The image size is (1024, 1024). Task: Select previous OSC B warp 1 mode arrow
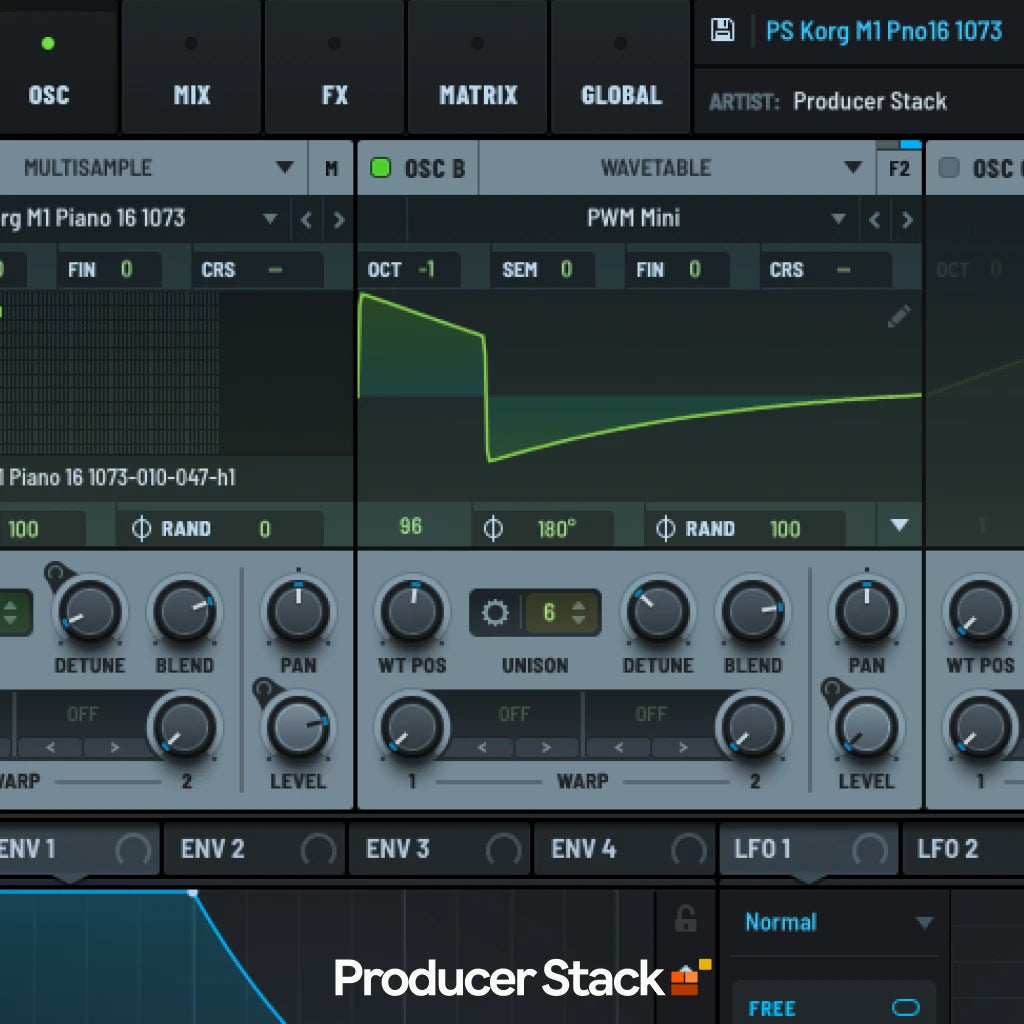[x=482, y=747]
